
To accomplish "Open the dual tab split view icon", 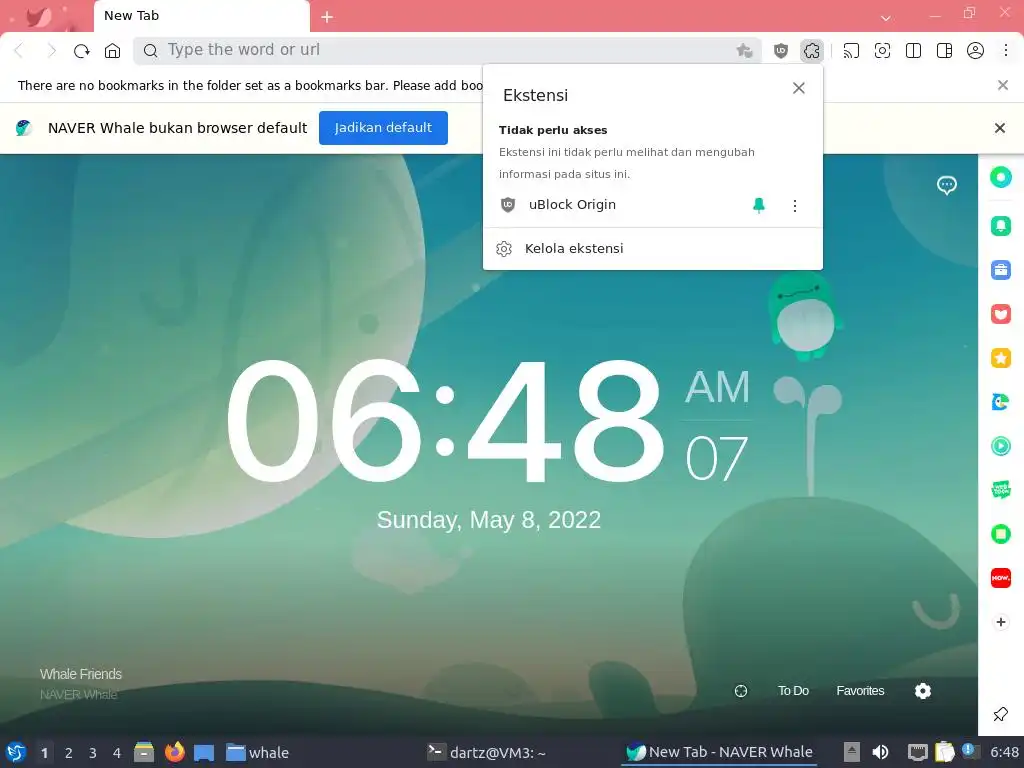I will click(914, 51).
